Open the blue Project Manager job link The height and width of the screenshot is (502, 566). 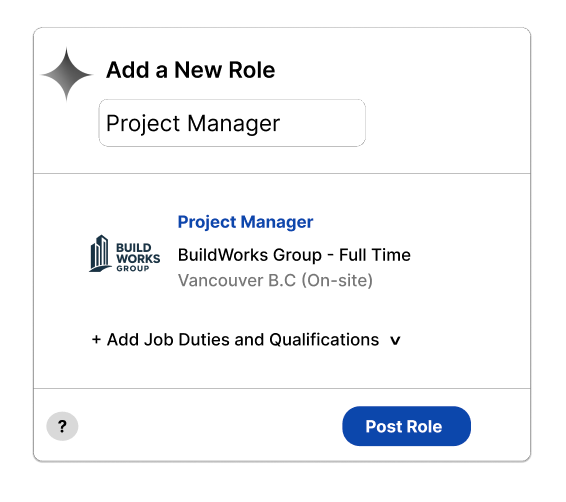245,222
